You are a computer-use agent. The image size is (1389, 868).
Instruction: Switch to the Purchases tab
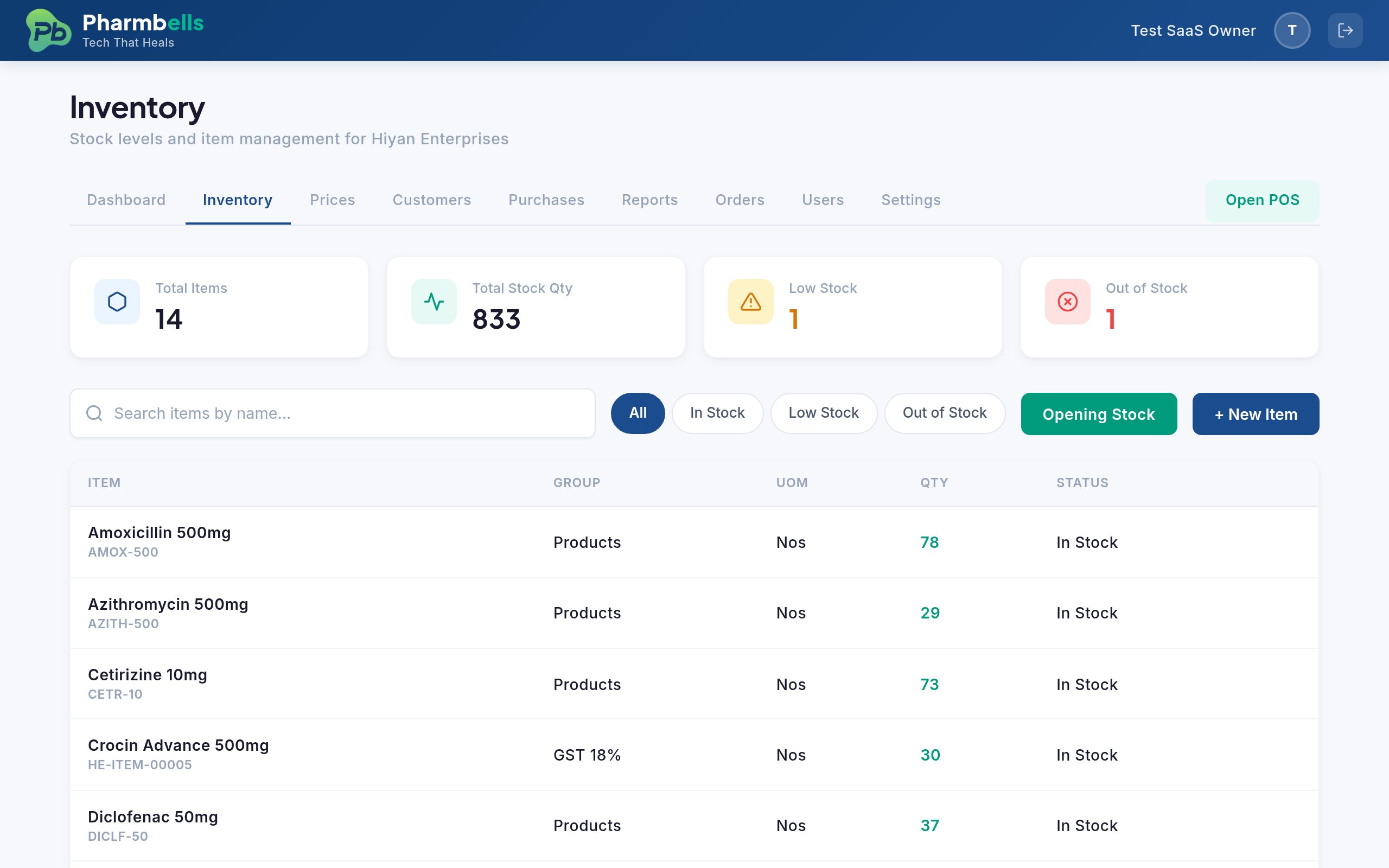tap(546, 200)
